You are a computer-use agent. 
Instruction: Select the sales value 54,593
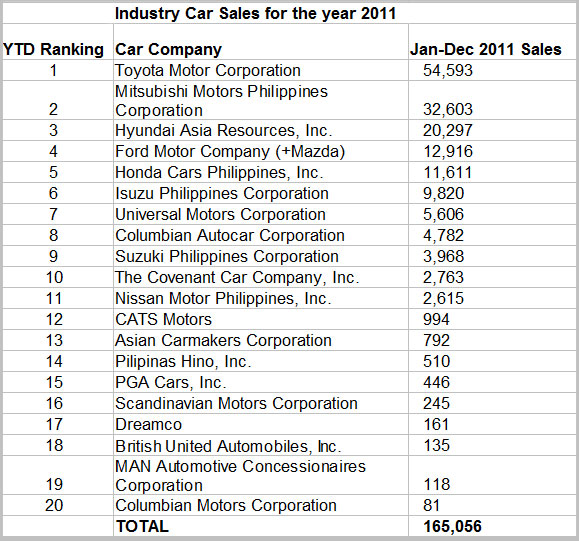pyautogui.click(x=448, y=70)
